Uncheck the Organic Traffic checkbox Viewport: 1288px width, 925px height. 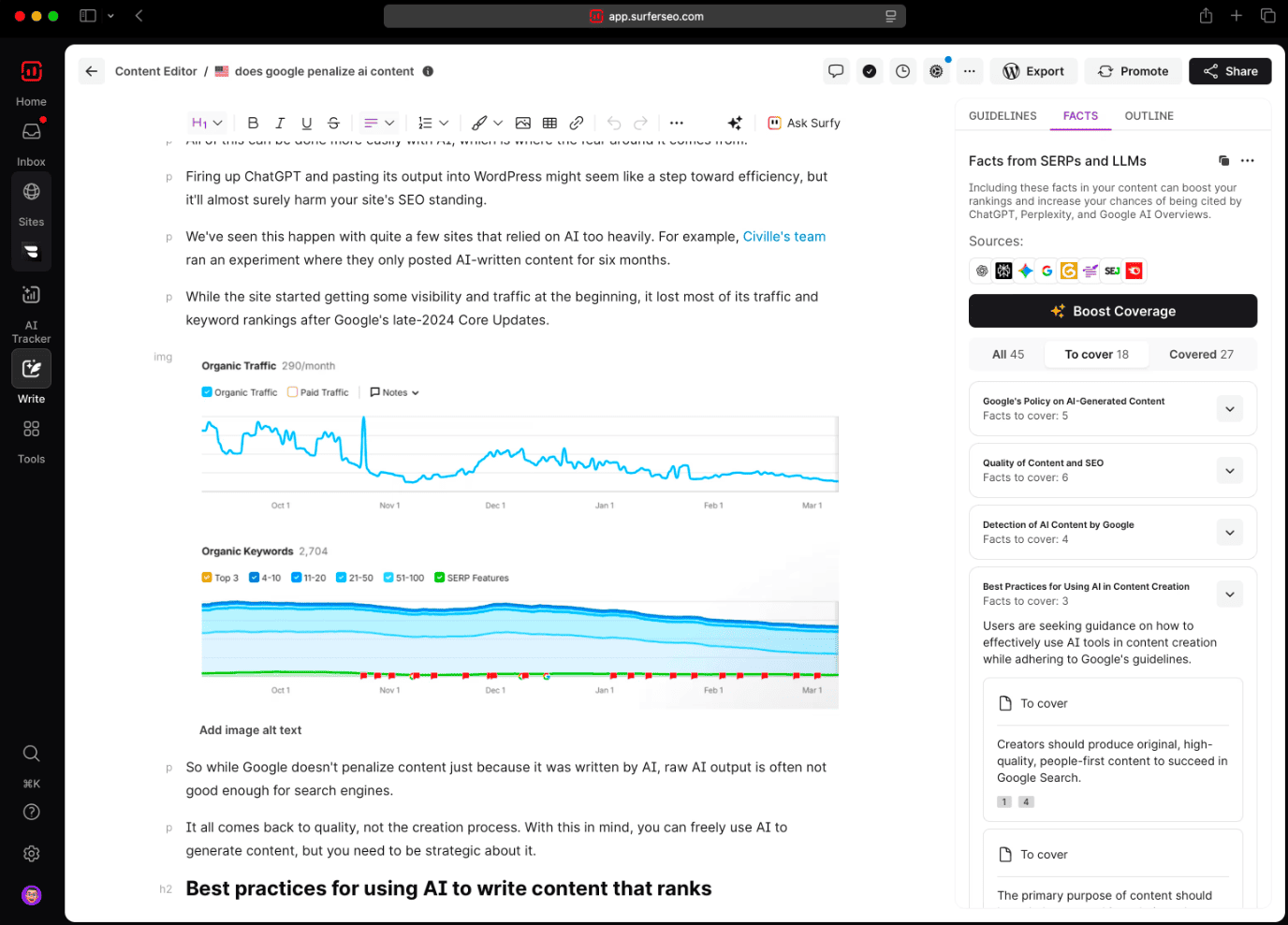pyautogui.click(x=207, y=392)
